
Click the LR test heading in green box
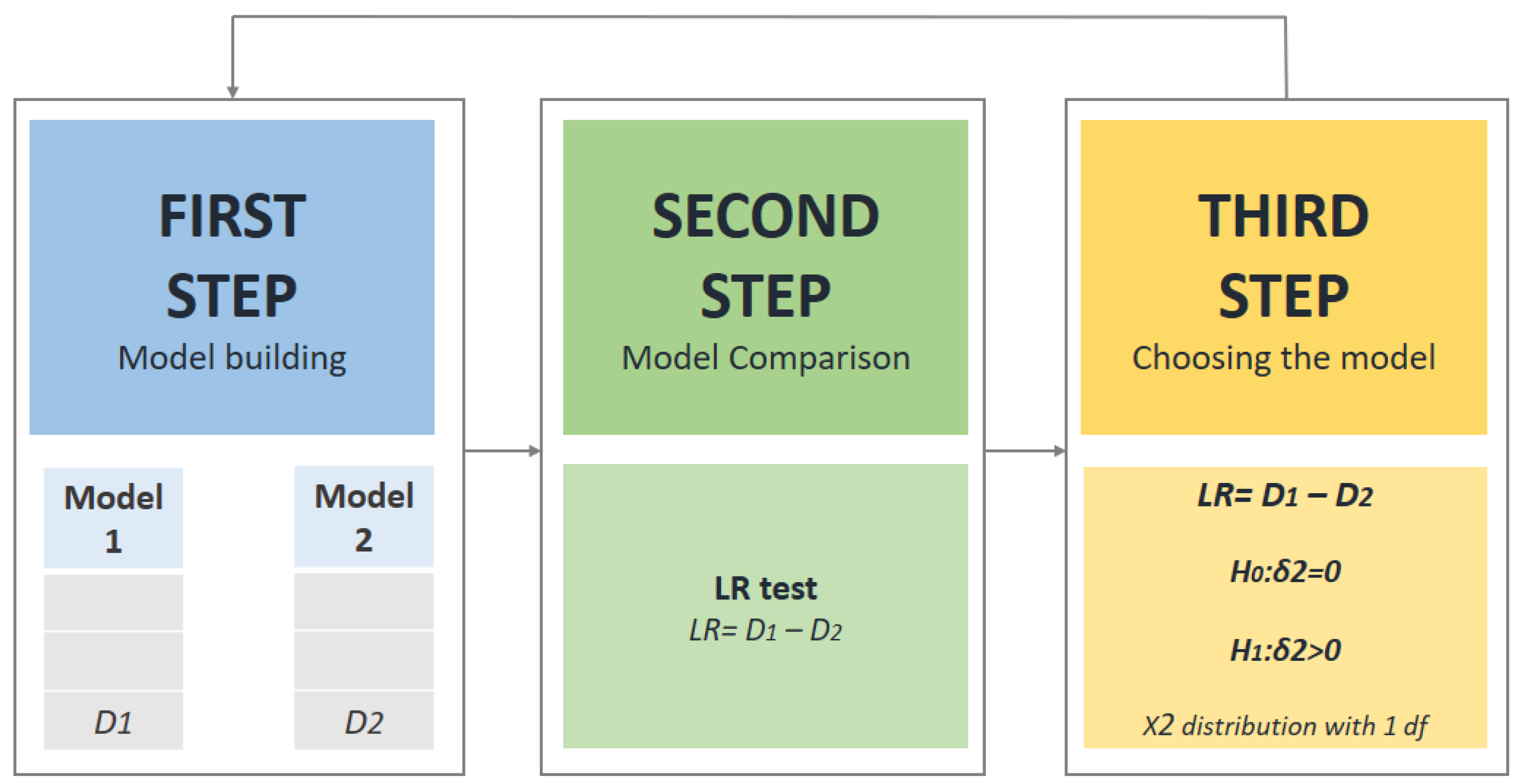click(x=765, y=588)
